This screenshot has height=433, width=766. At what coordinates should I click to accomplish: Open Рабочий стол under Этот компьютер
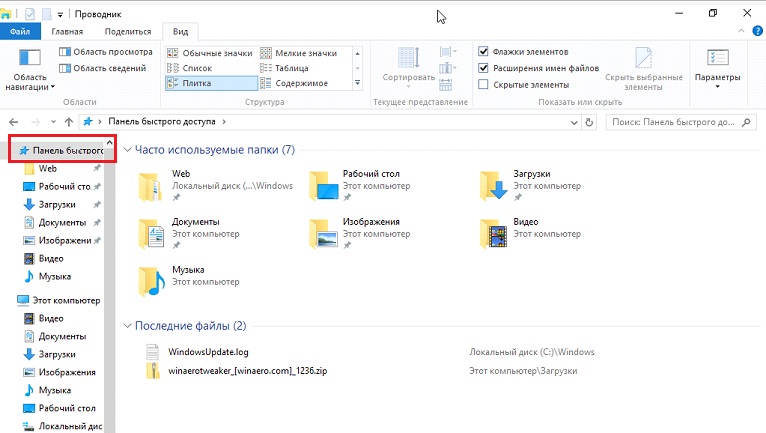click(67, 408)
